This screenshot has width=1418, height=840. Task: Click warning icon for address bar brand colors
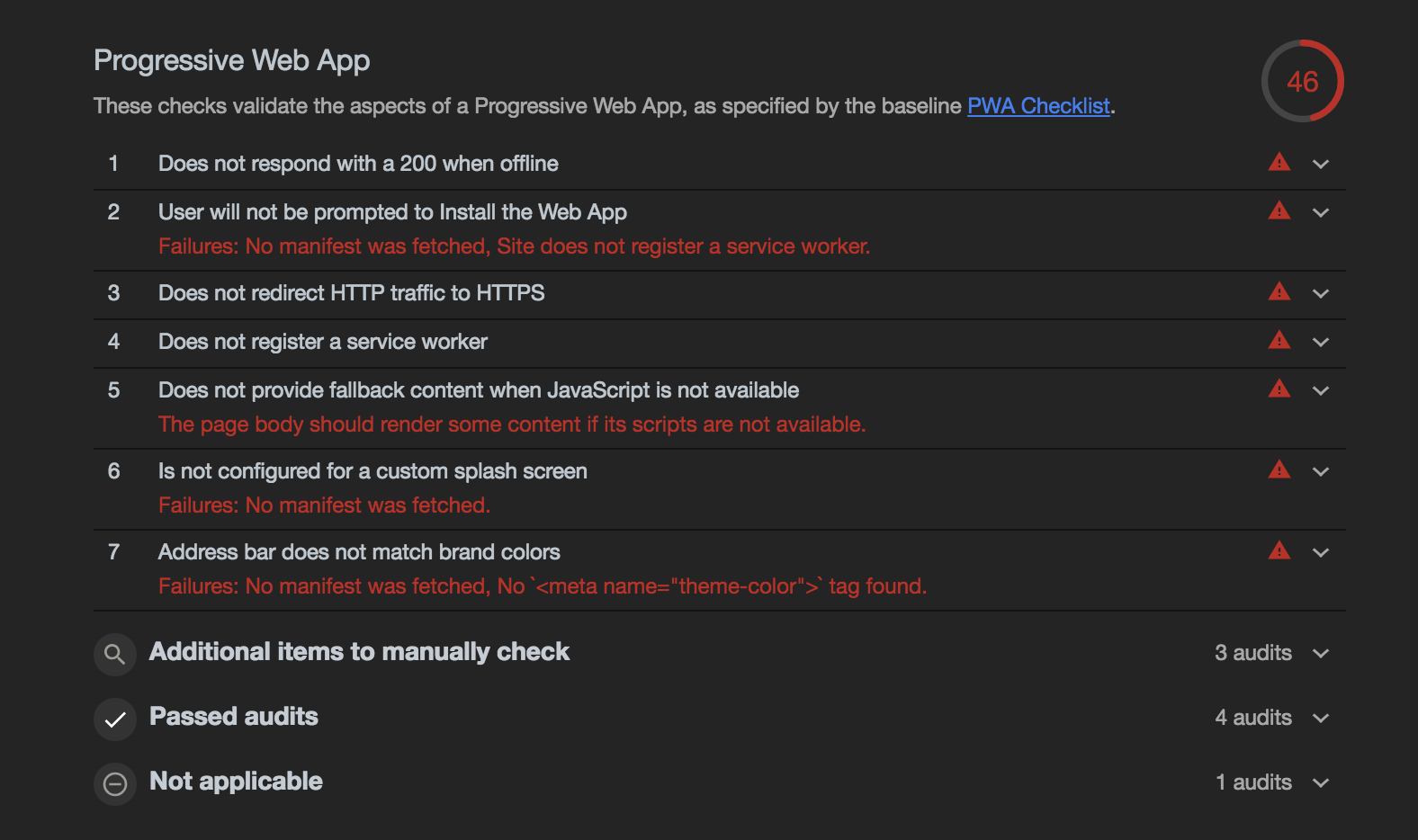(1279, 551)
